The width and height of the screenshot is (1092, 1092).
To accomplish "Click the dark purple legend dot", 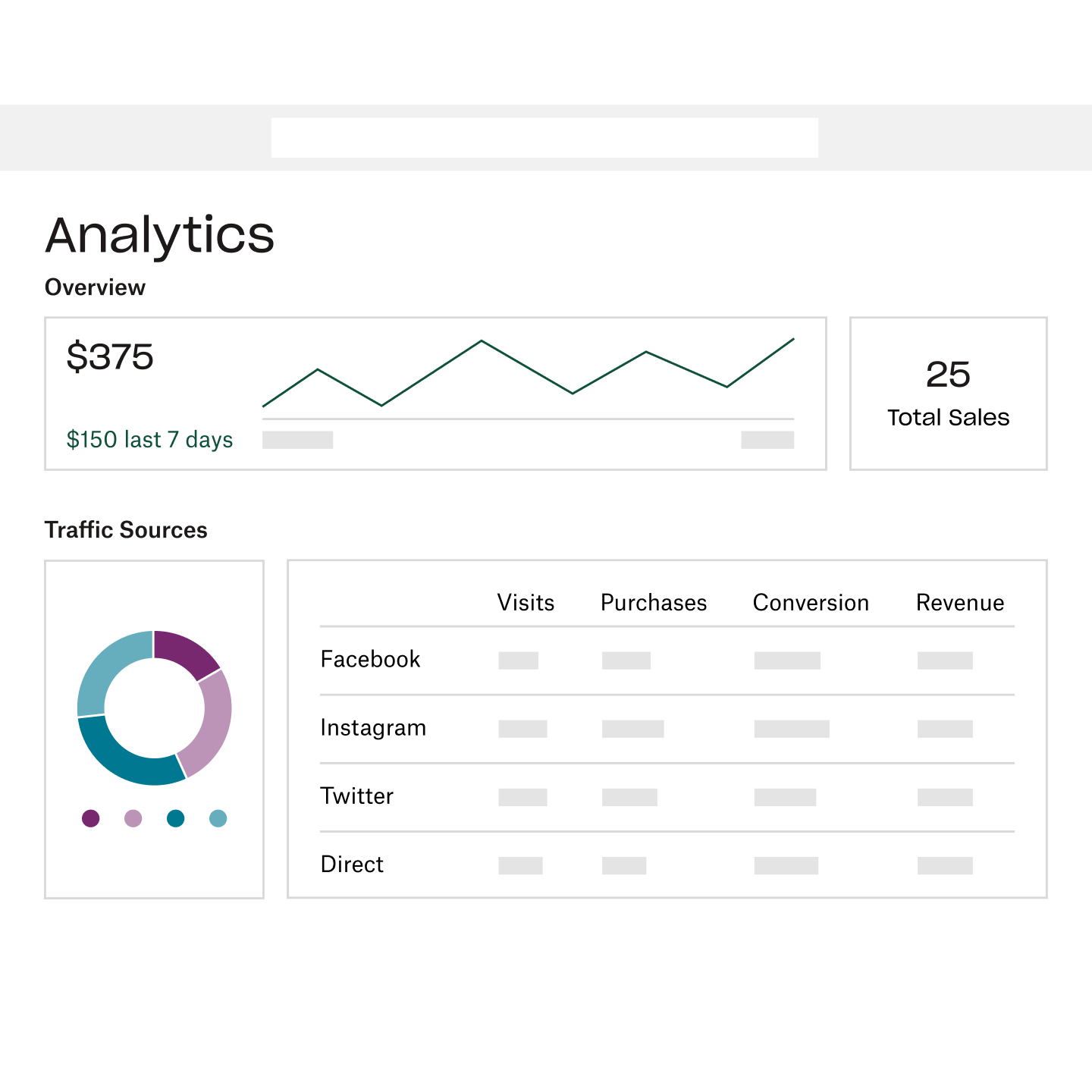I will coord(91,818).
